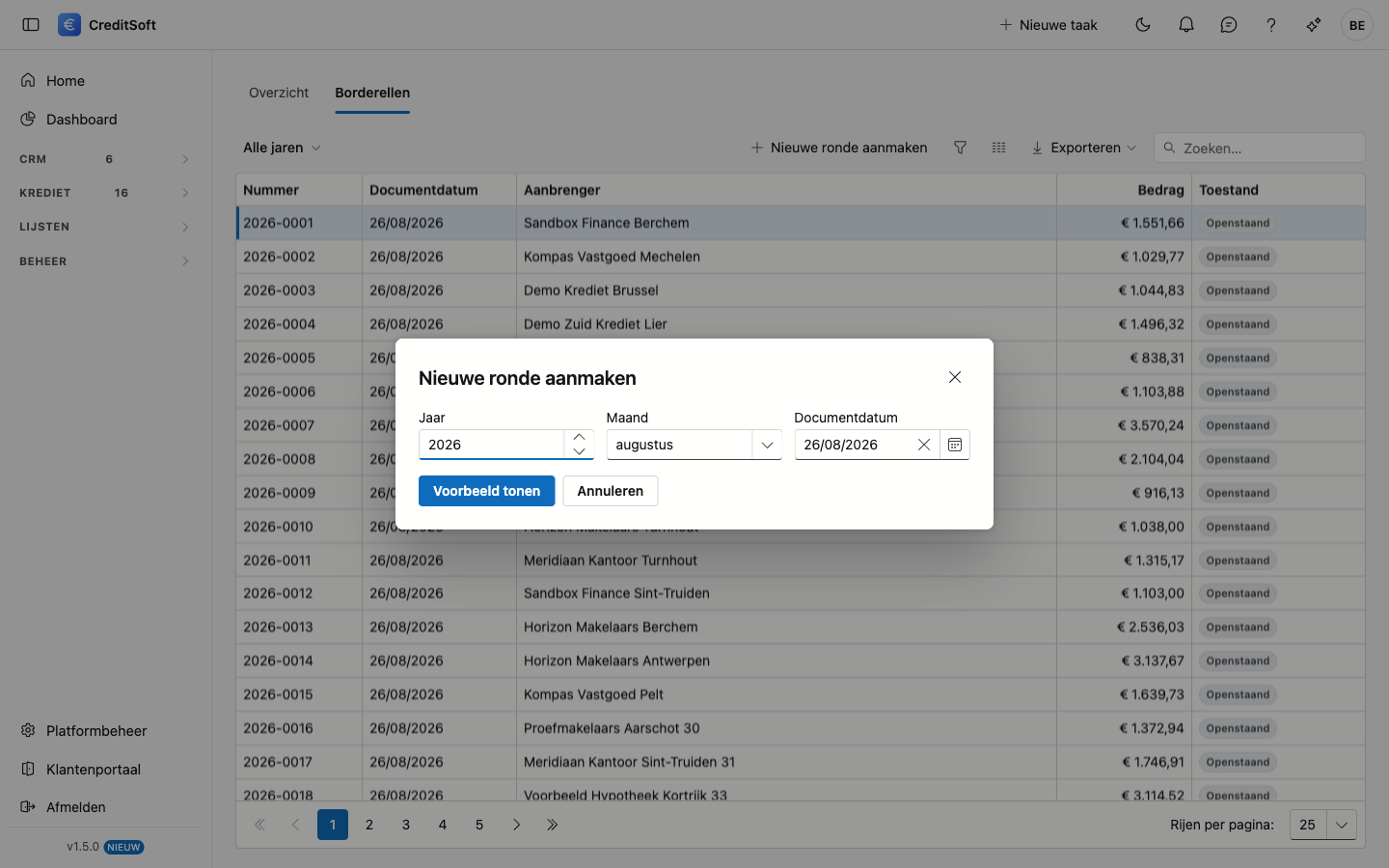
Task: Open Klantenportaal in the sidebar
Action: 105,770
